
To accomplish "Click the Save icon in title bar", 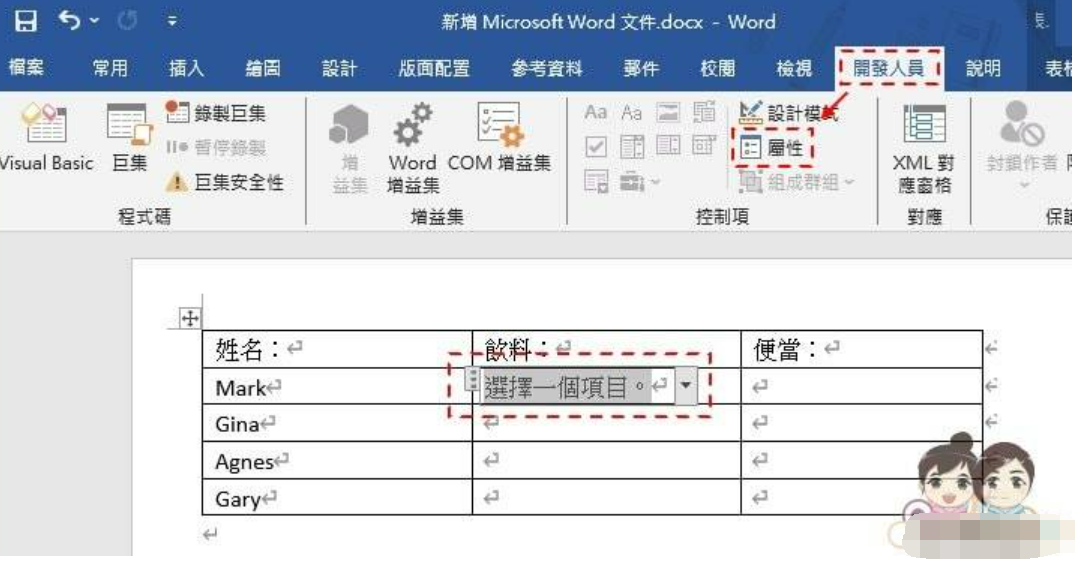I will [x=26, y=20].
